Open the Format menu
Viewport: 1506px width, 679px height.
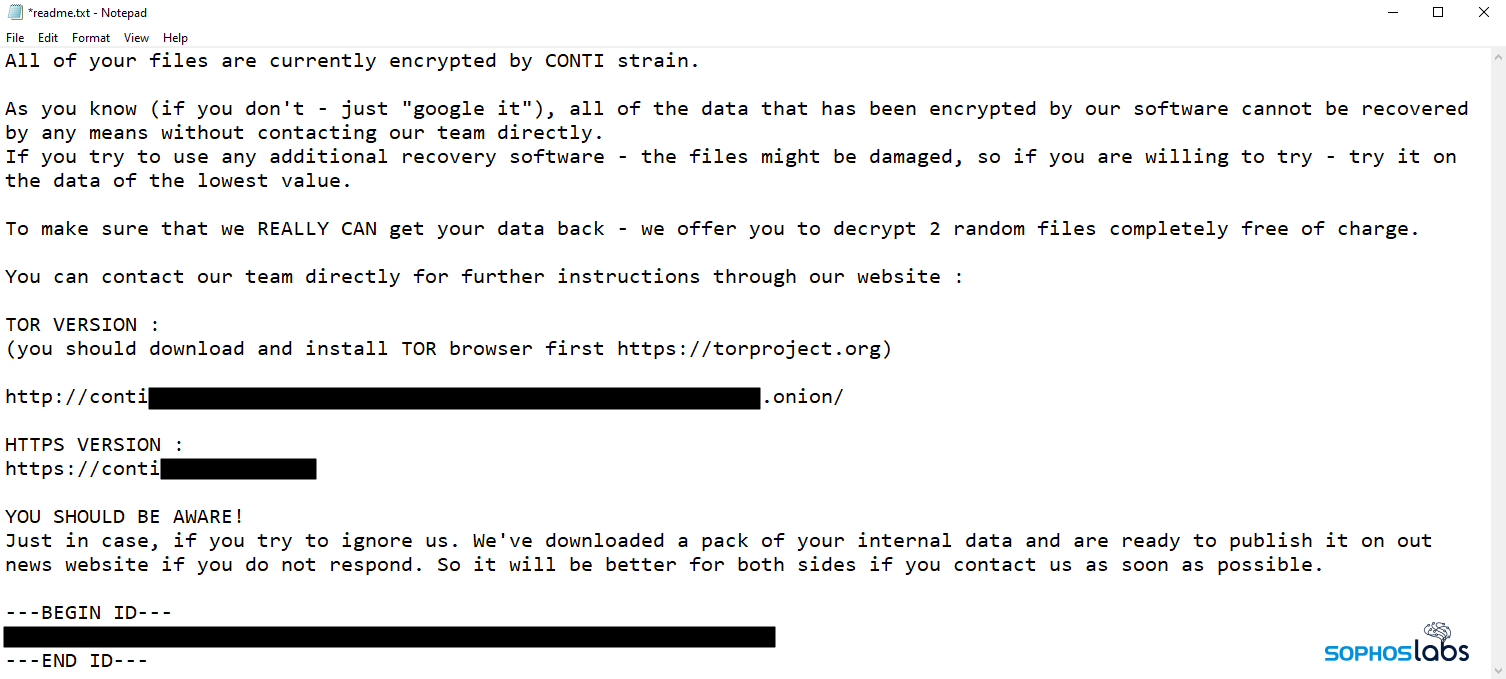pos(91,38)
